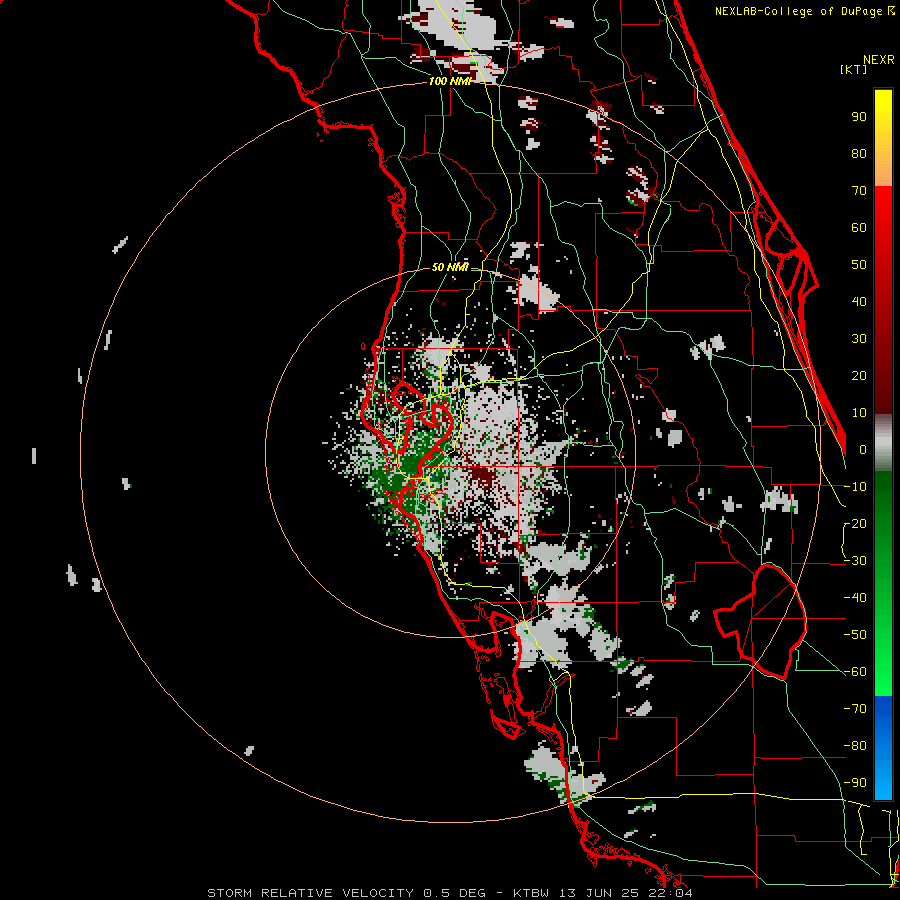This screenshot has width=900, height=900.
Task: Select the "NEXR" label above the color bar
Action: [879, 60]
